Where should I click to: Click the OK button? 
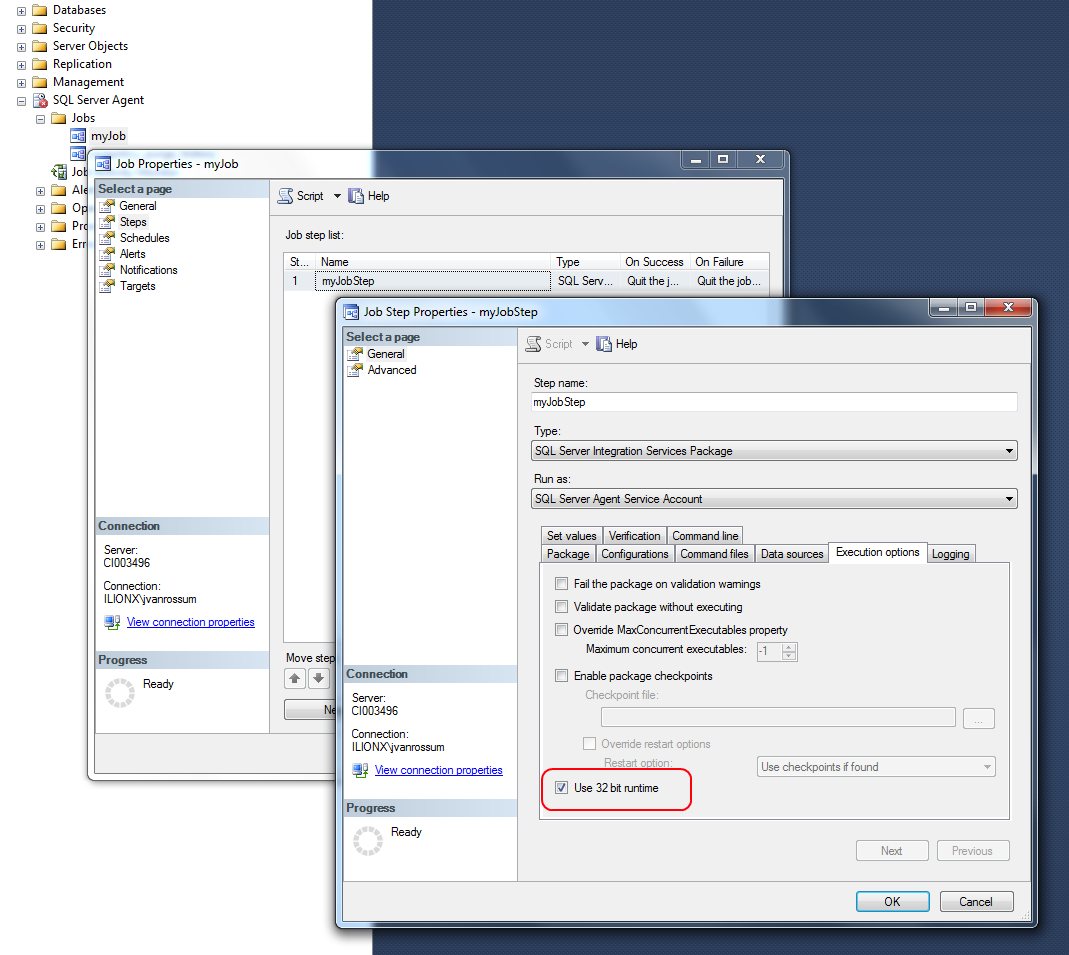(892, 901)
